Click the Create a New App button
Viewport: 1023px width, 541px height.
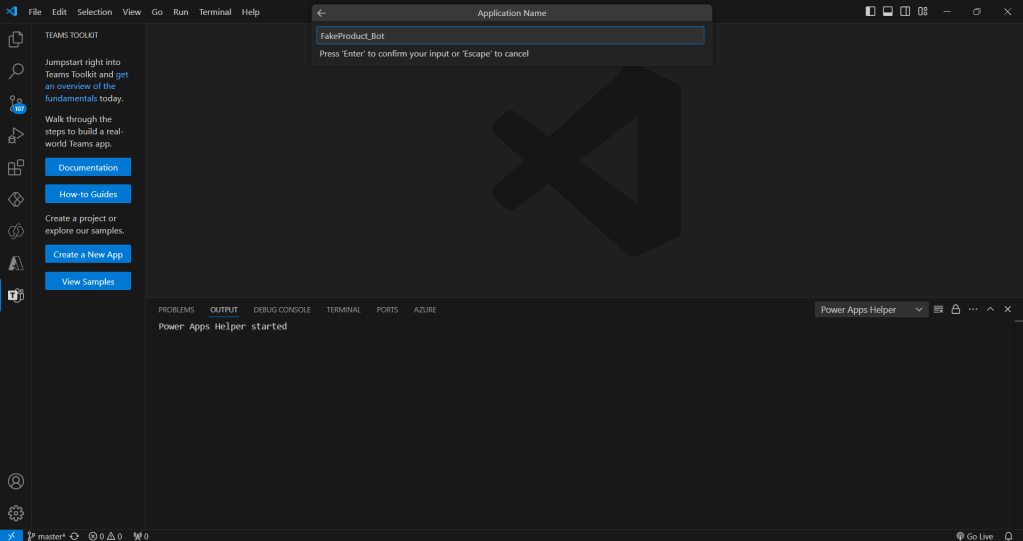(x=88, y=255)
